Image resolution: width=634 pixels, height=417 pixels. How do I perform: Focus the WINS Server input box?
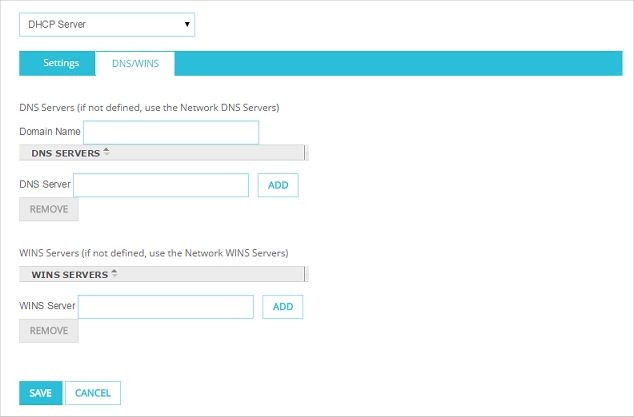click(166, 306)
